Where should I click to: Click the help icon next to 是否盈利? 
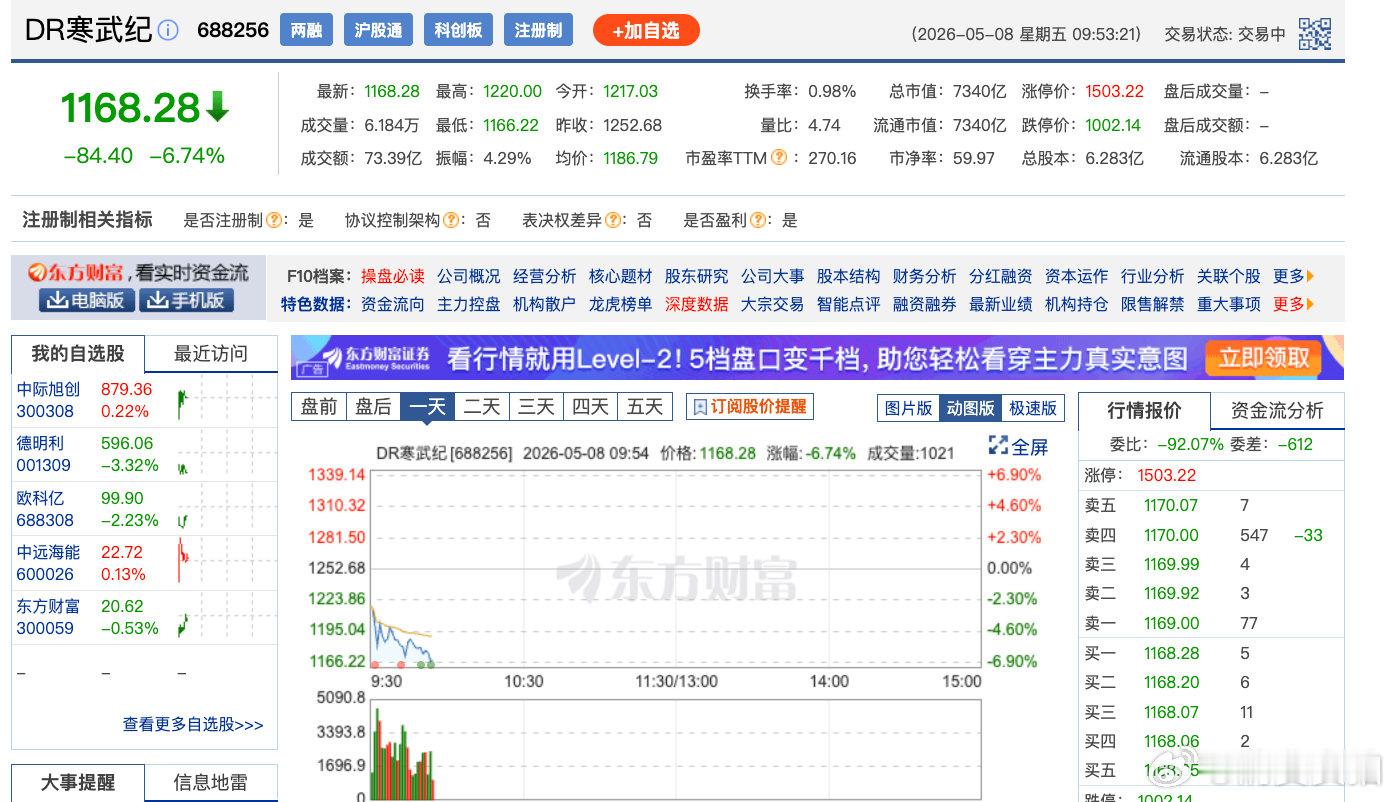coord(758,220)
